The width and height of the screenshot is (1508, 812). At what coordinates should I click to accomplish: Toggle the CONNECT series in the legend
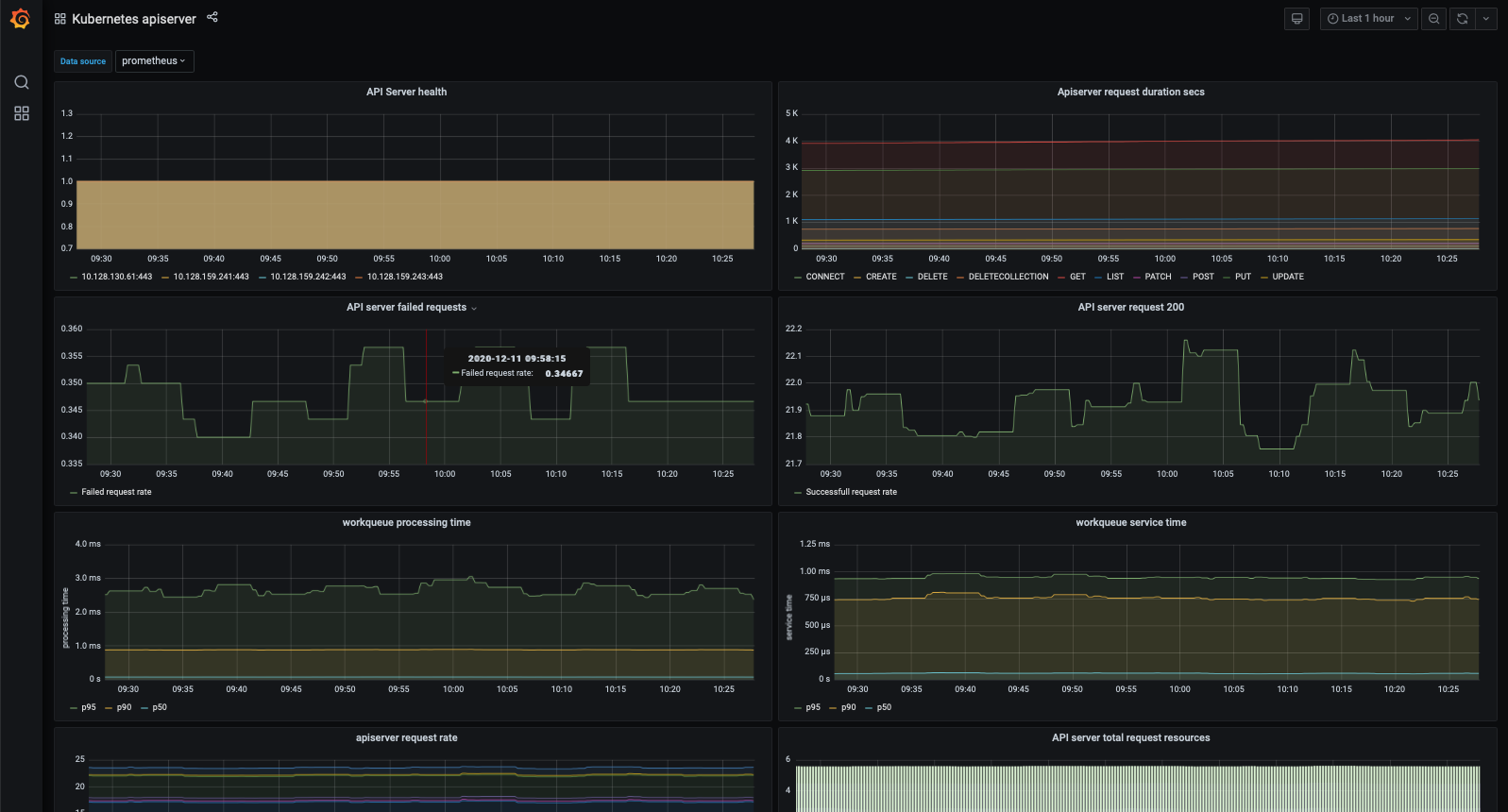[824, 277]
